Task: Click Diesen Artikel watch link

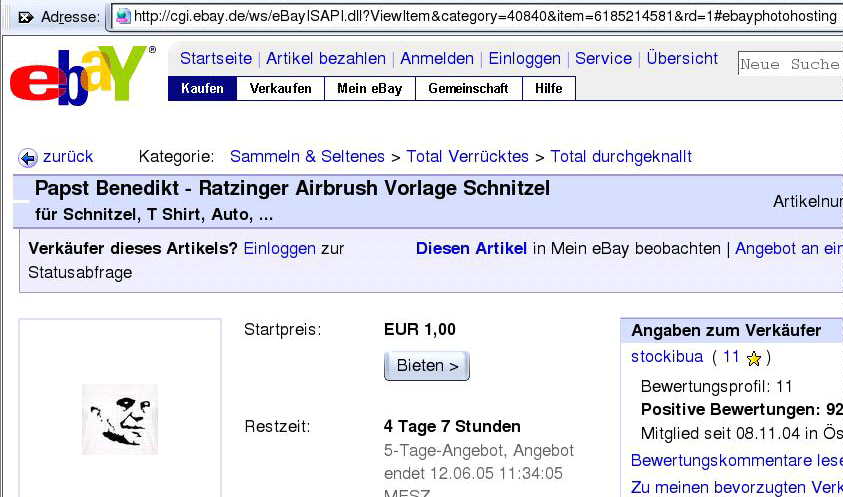Action: click(471, 248)
